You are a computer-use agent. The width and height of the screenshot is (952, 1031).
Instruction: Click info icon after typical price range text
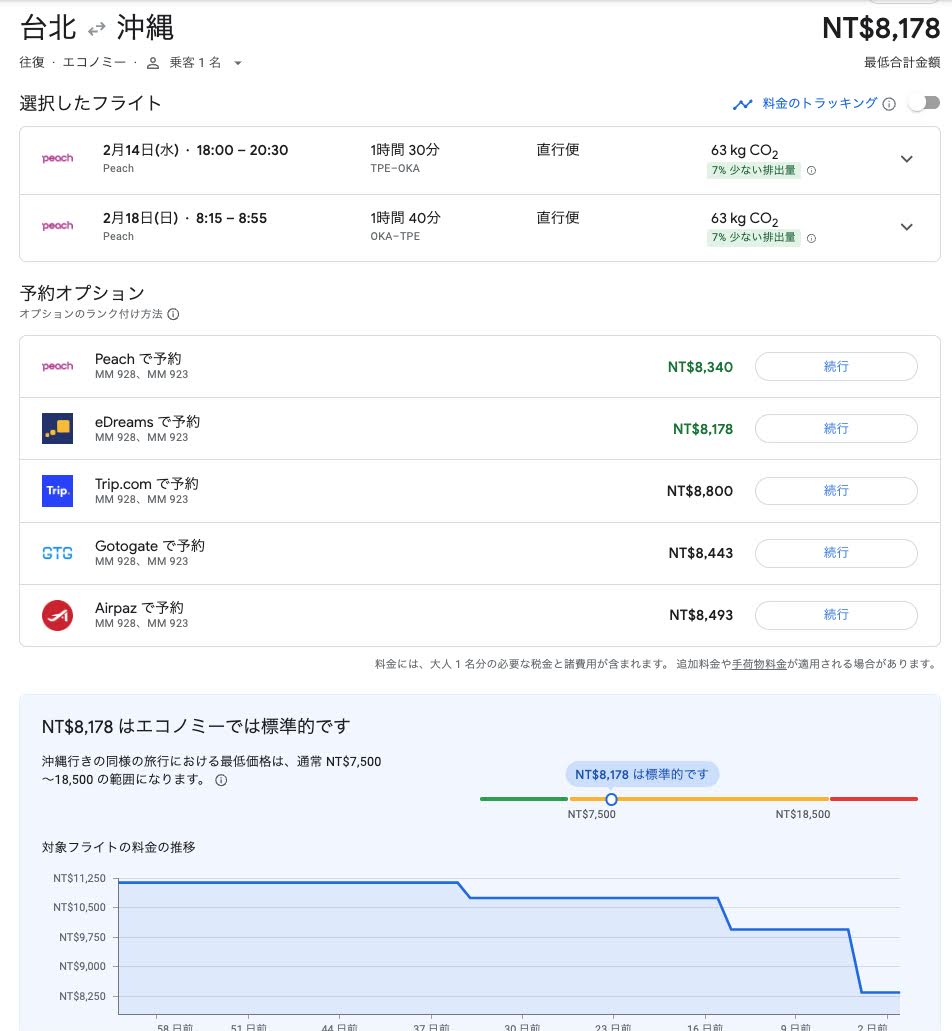click(x=222, y=780)
